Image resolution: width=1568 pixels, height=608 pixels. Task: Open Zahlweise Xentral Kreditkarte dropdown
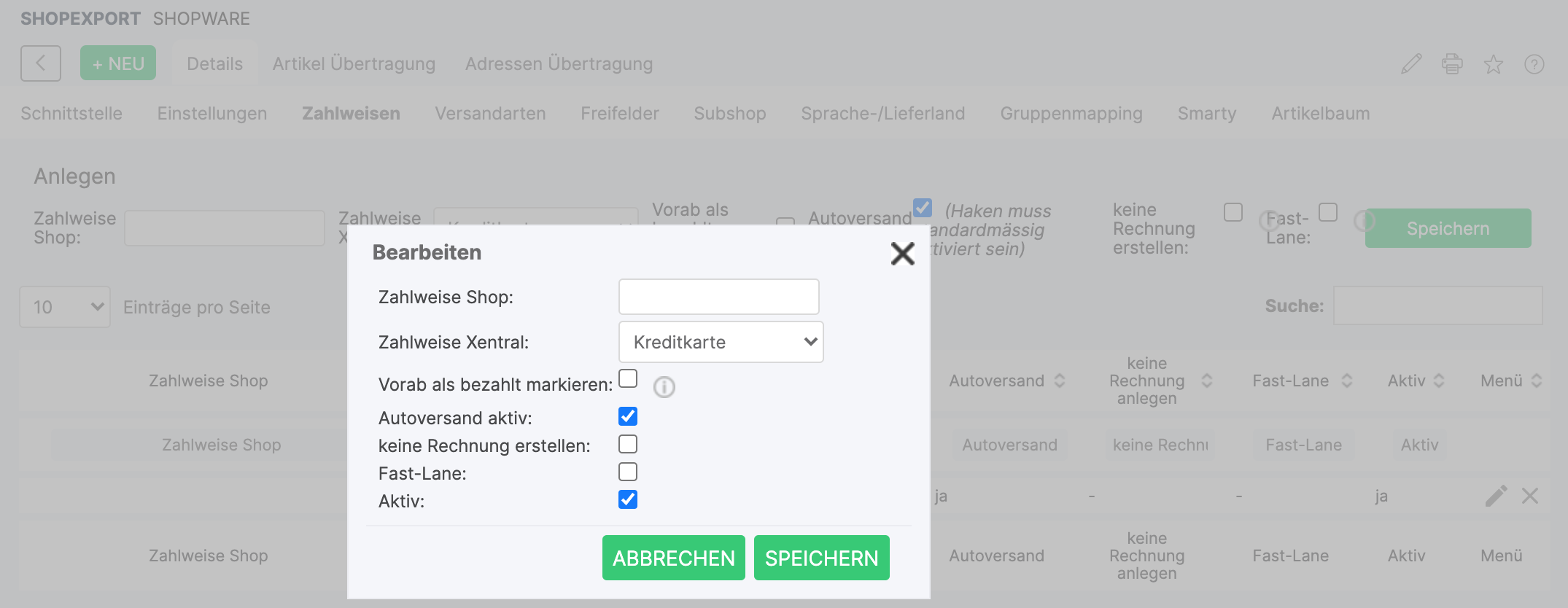(x=721, y=342)
